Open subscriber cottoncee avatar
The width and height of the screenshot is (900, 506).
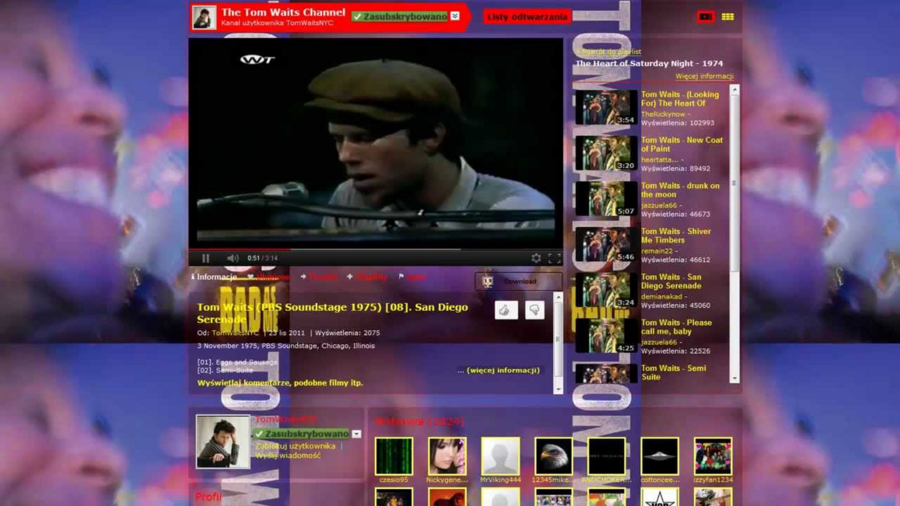point(660,456)
